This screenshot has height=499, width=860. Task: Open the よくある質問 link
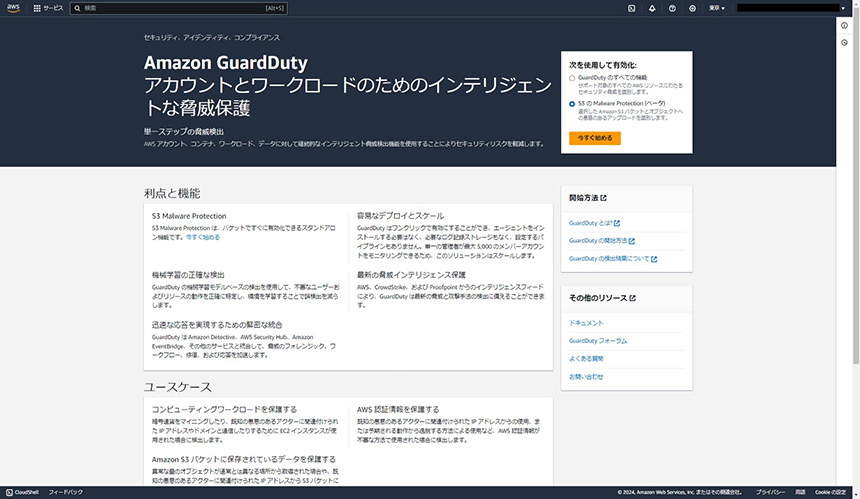586,359
